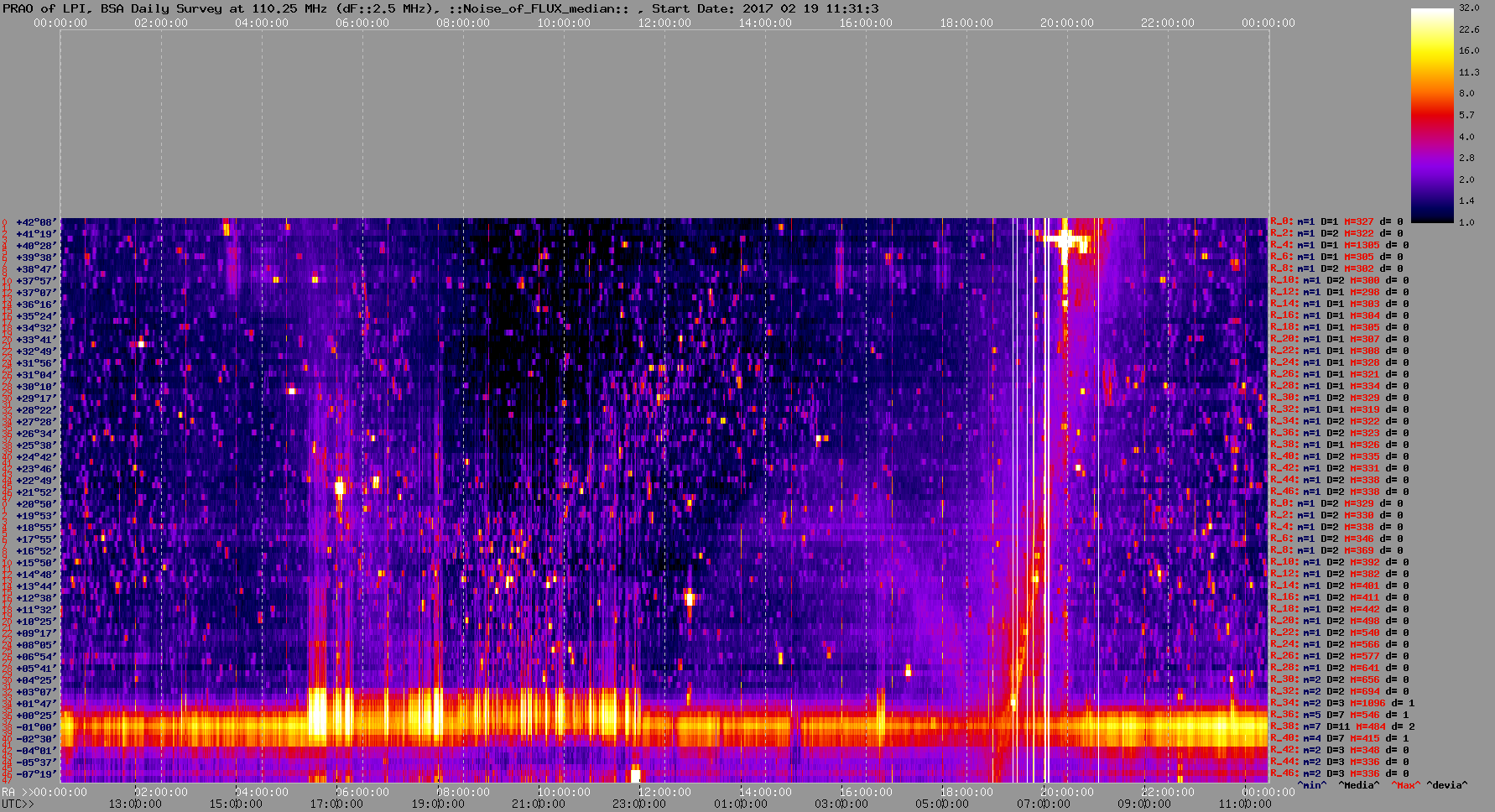This screenshot has height=812, width=1495.
Task: Select UTC tick '11:00:00'
Action: click(x=1244, y=804)
